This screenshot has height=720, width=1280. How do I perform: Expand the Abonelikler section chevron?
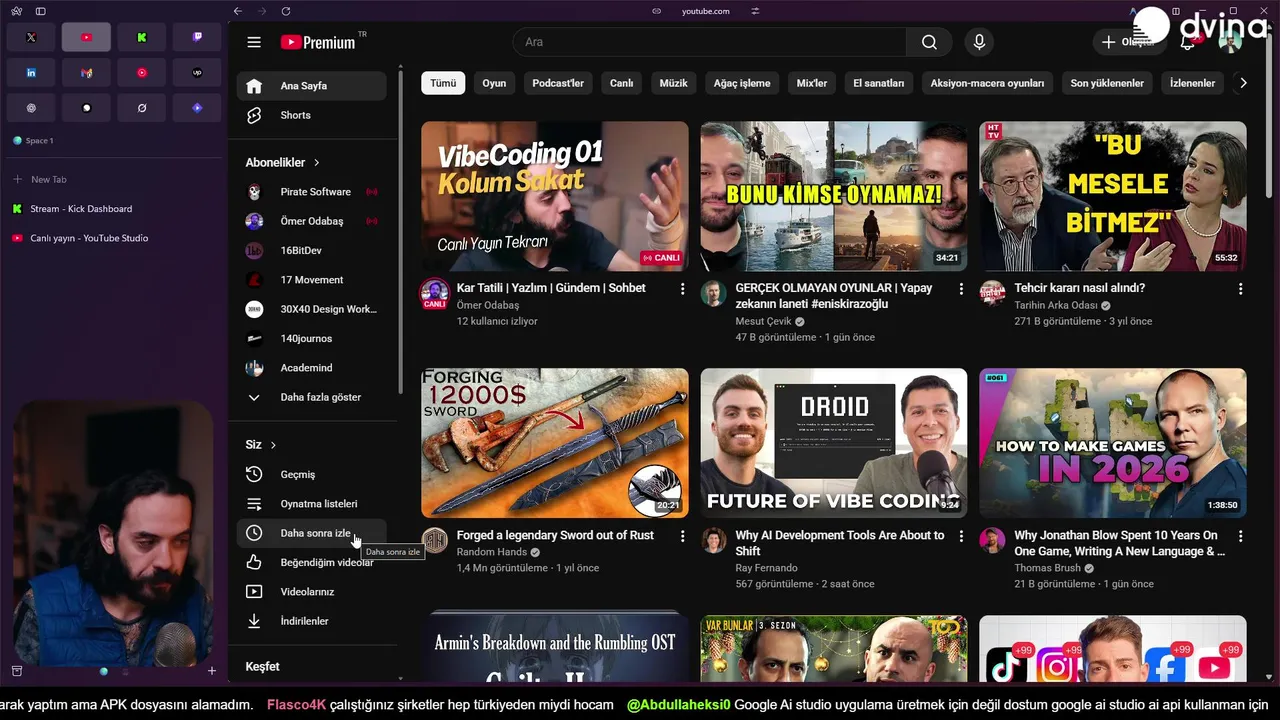[x=317, y=162]
